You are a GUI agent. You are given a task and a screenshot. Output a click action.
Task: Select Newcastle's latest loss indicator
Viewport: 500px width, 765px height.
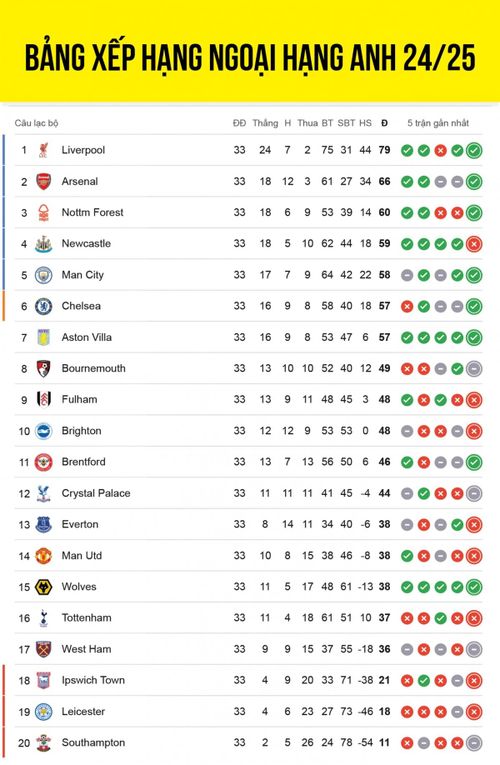pos(474,244)
